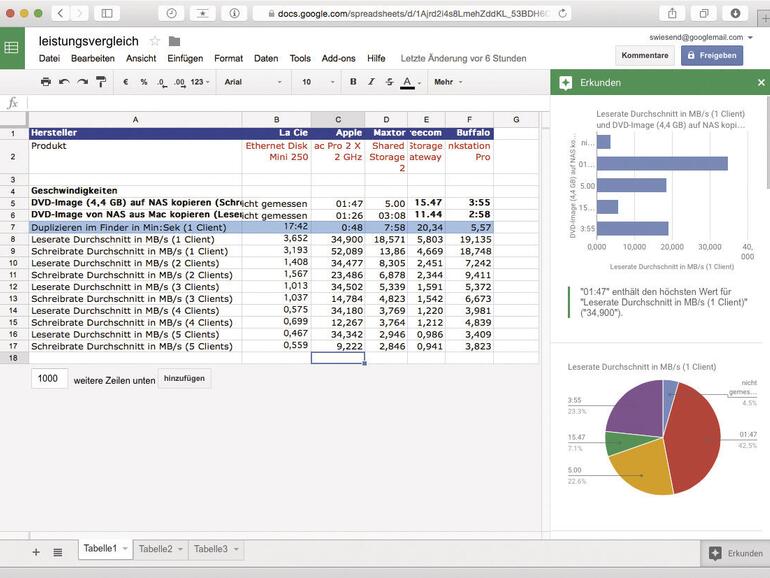Open the number format 123 dropdown
The image size is (770, 578).
(x=200, y=82)
